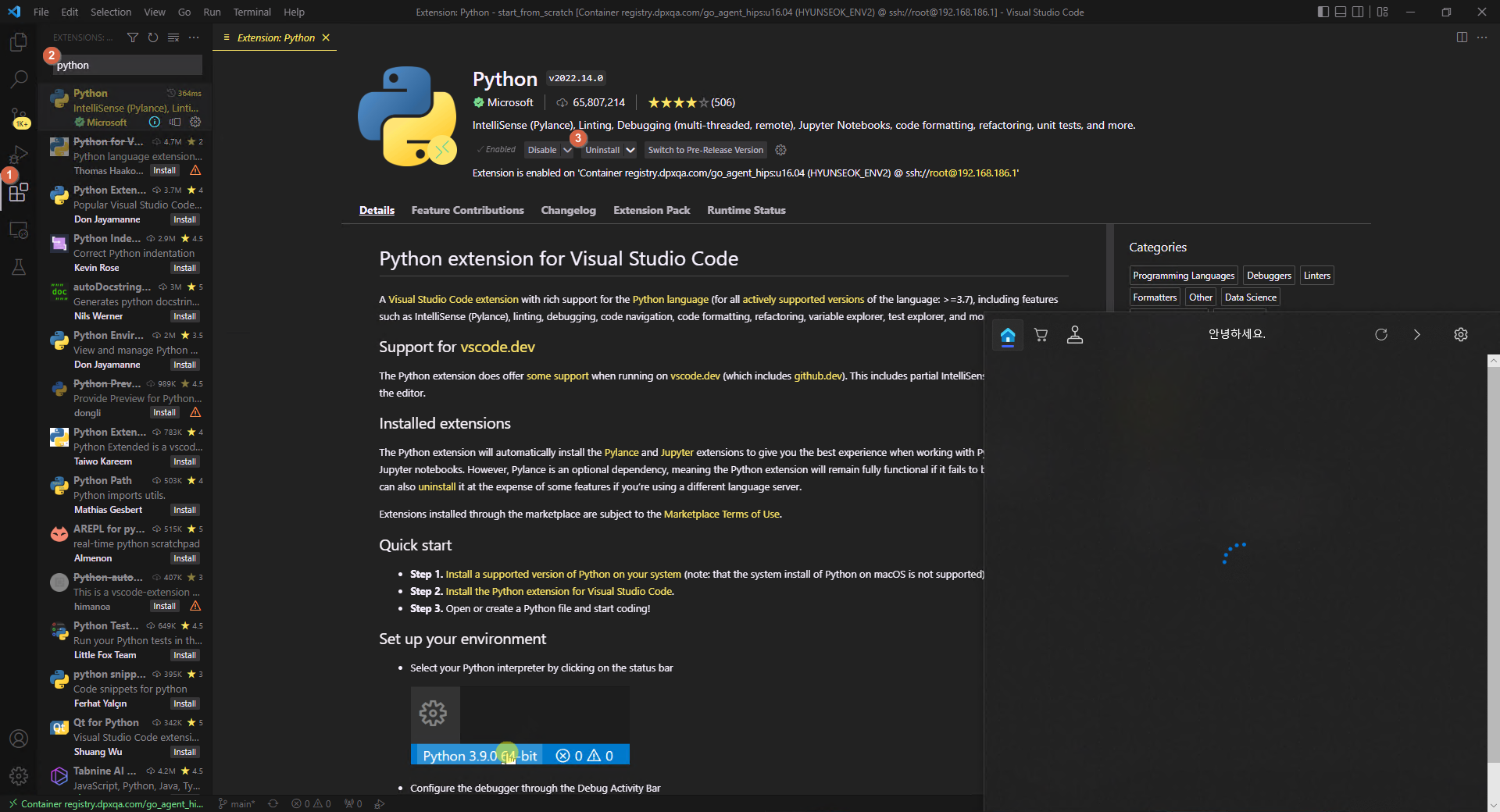This screenshot has height=812, width=1500.
Task: Click the Pylance link in Installed extensions
Action: [x=621, y=452]
